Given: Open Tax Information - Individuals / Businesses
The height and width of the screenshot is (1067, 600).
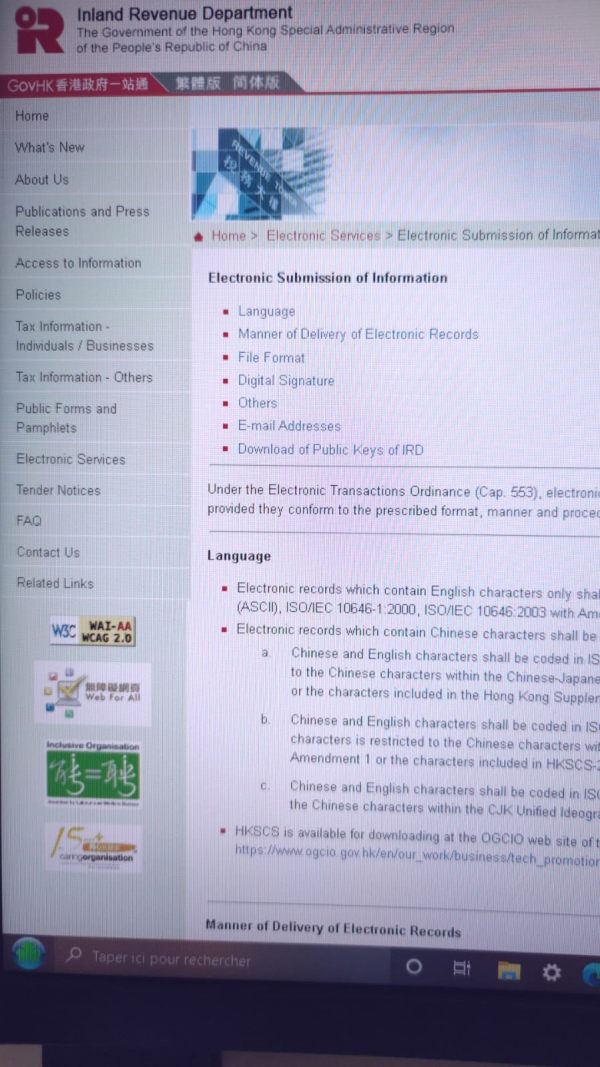Looking at the screenshot, I should coord(84,336).
